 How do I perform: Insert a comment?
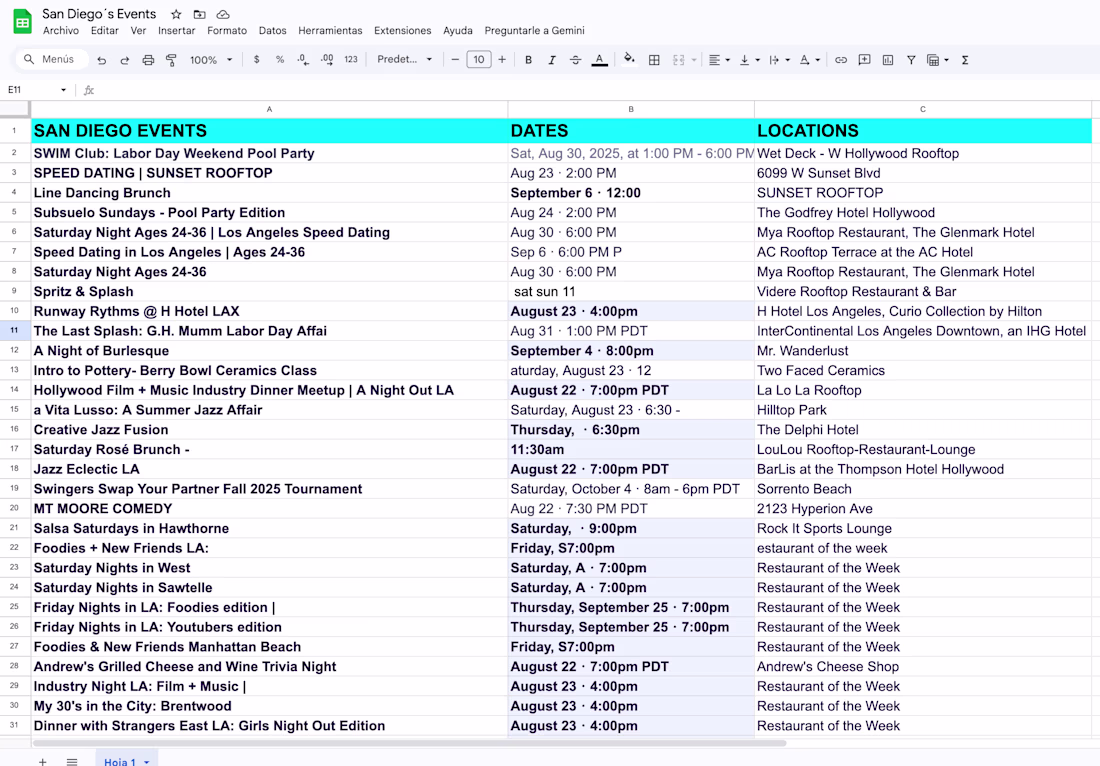point(864,60)
